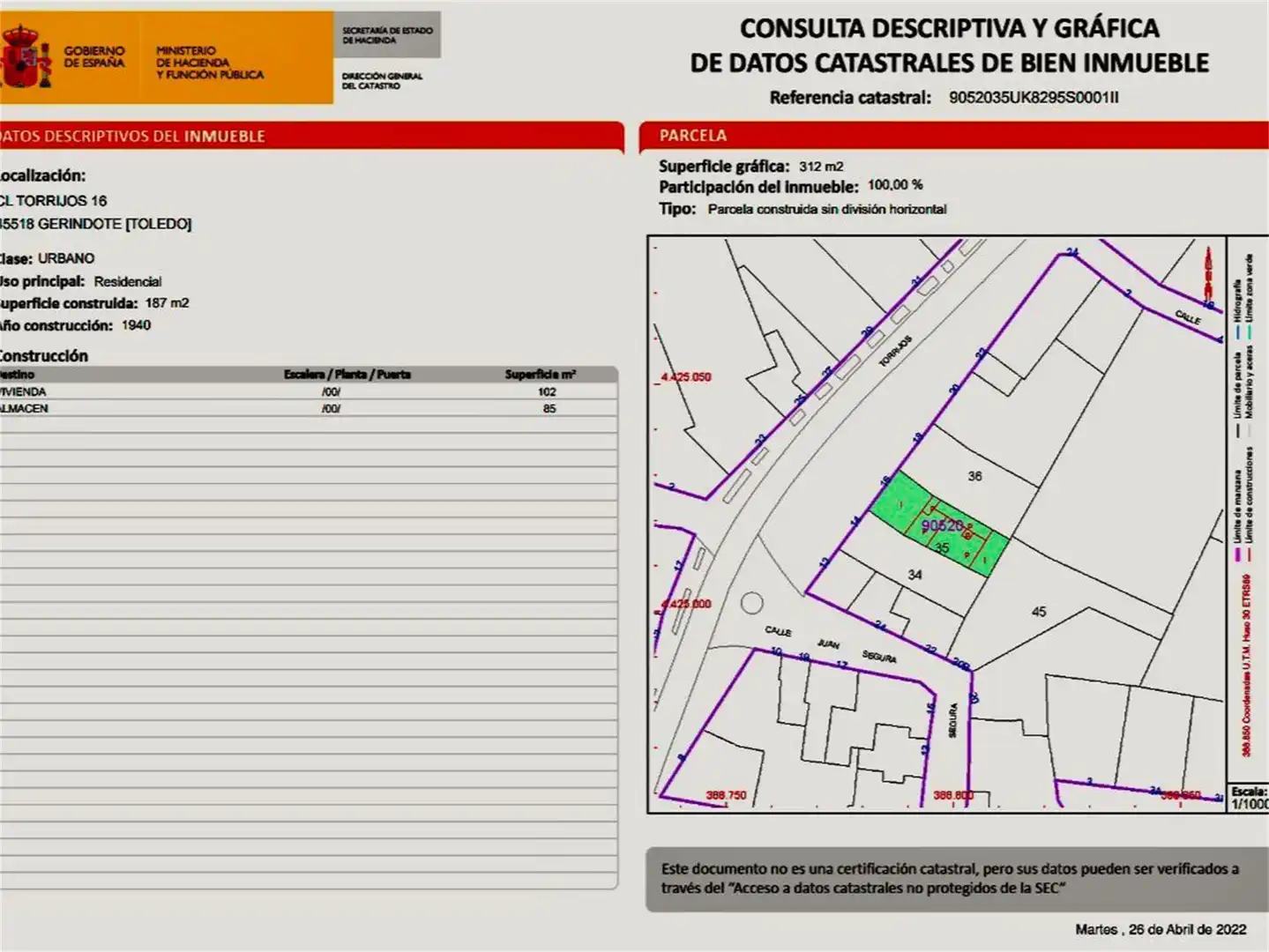Click the 'GOBIERNO DE ESPAÑA' logo text
This screenshot has height=952, width=1269.
[x=94, y=57]
